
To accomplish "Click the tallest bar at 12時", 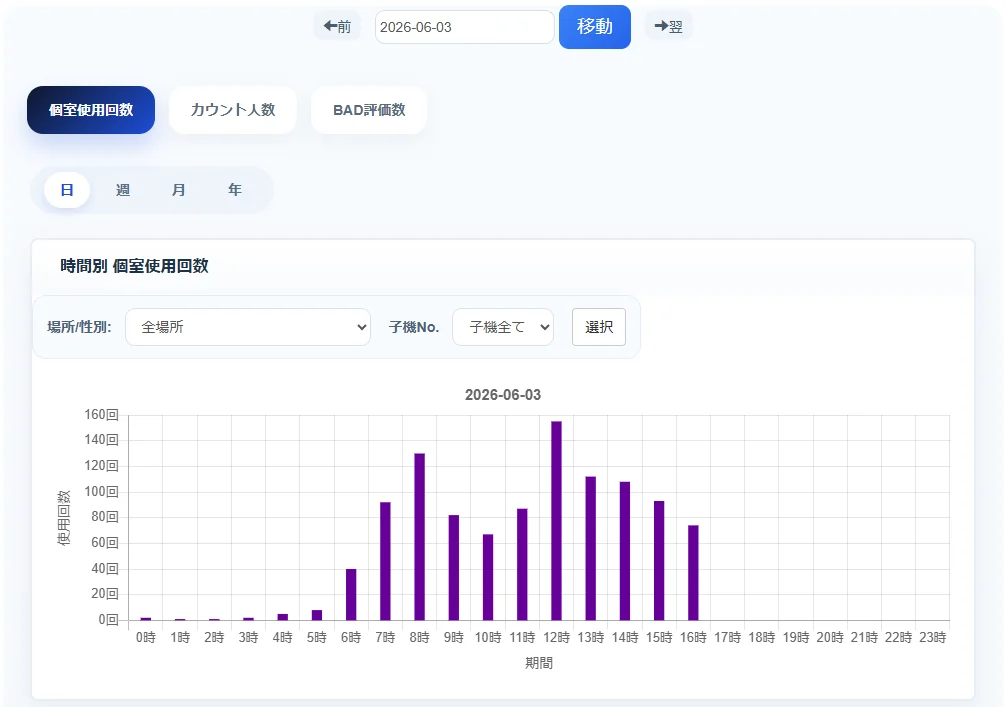I will [x=556, y=521].
